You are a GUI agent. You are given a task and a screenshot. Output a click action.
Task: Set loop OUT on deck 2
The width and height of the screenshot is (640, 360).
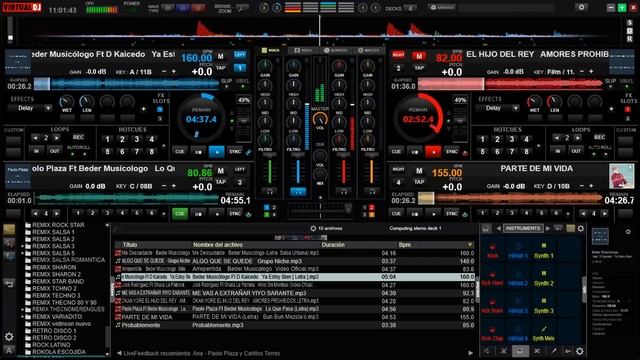[x=576, y=151]
